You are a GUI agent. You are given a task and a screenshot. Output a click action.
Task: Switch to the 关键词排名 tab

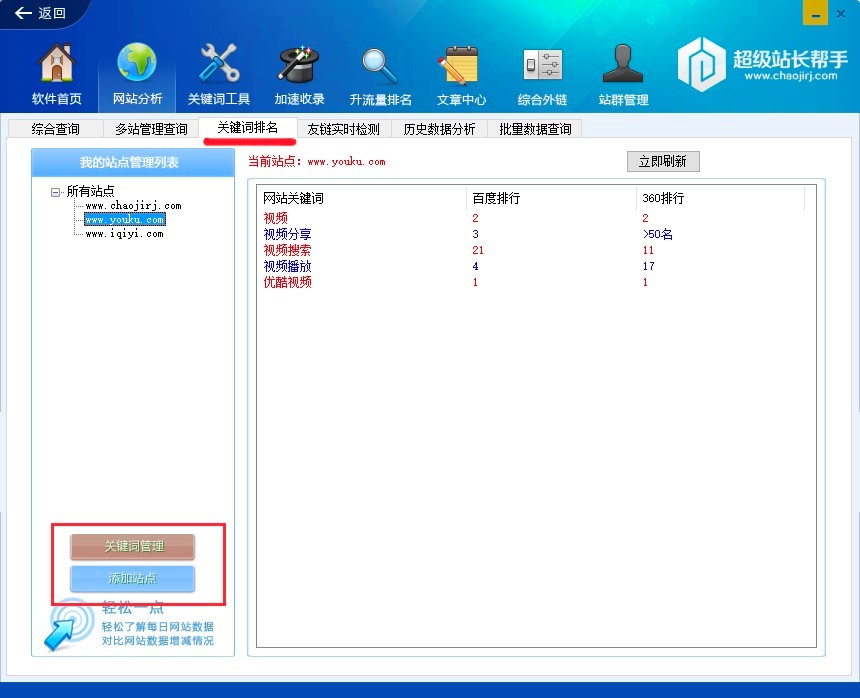pyautogui.click(x=247, y=127)
